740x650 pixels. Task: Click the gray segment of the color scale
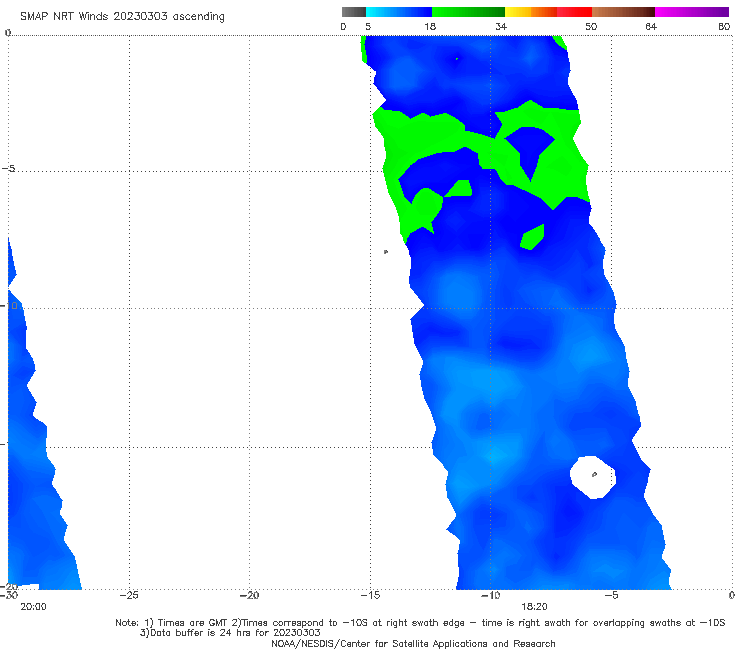click(x=353, y=12)
